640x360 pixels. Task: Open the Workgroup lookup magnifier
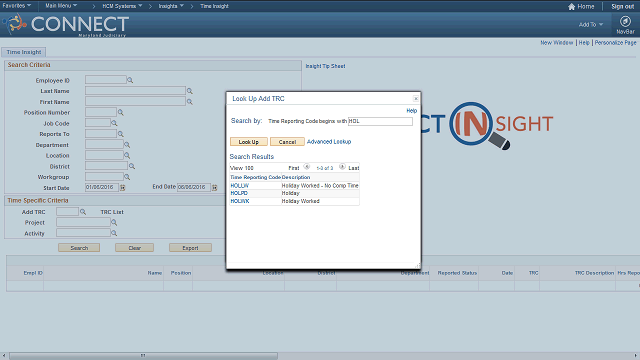click(x=127, y=177)
